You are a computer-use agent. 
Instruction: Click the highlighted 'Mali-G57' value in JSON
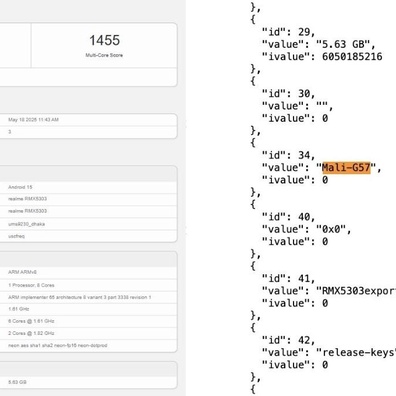[x=346, y=167]
